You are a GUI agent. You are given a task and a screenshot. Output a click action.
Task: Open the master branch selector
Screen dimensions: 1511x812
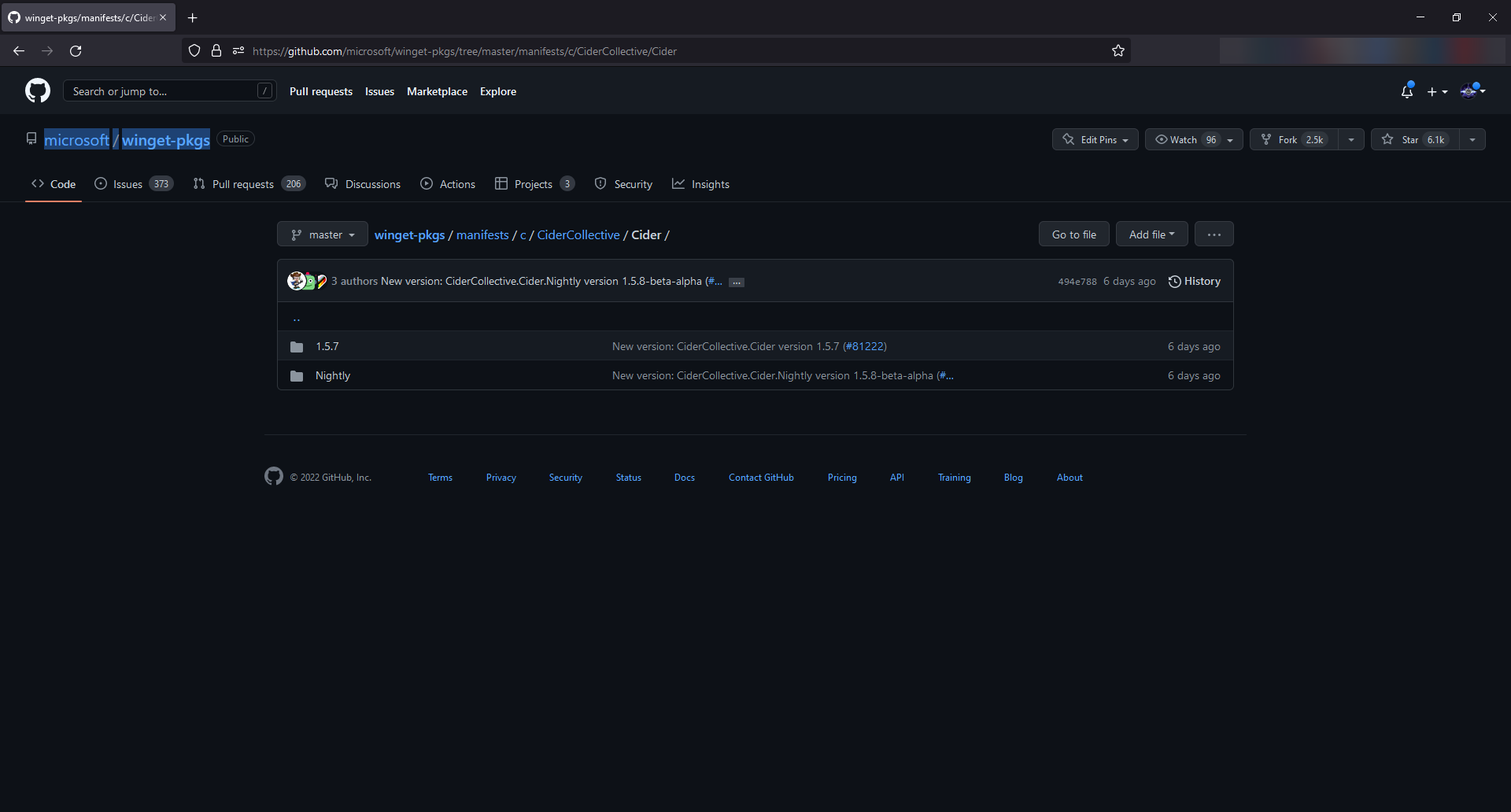click(322, 234)
